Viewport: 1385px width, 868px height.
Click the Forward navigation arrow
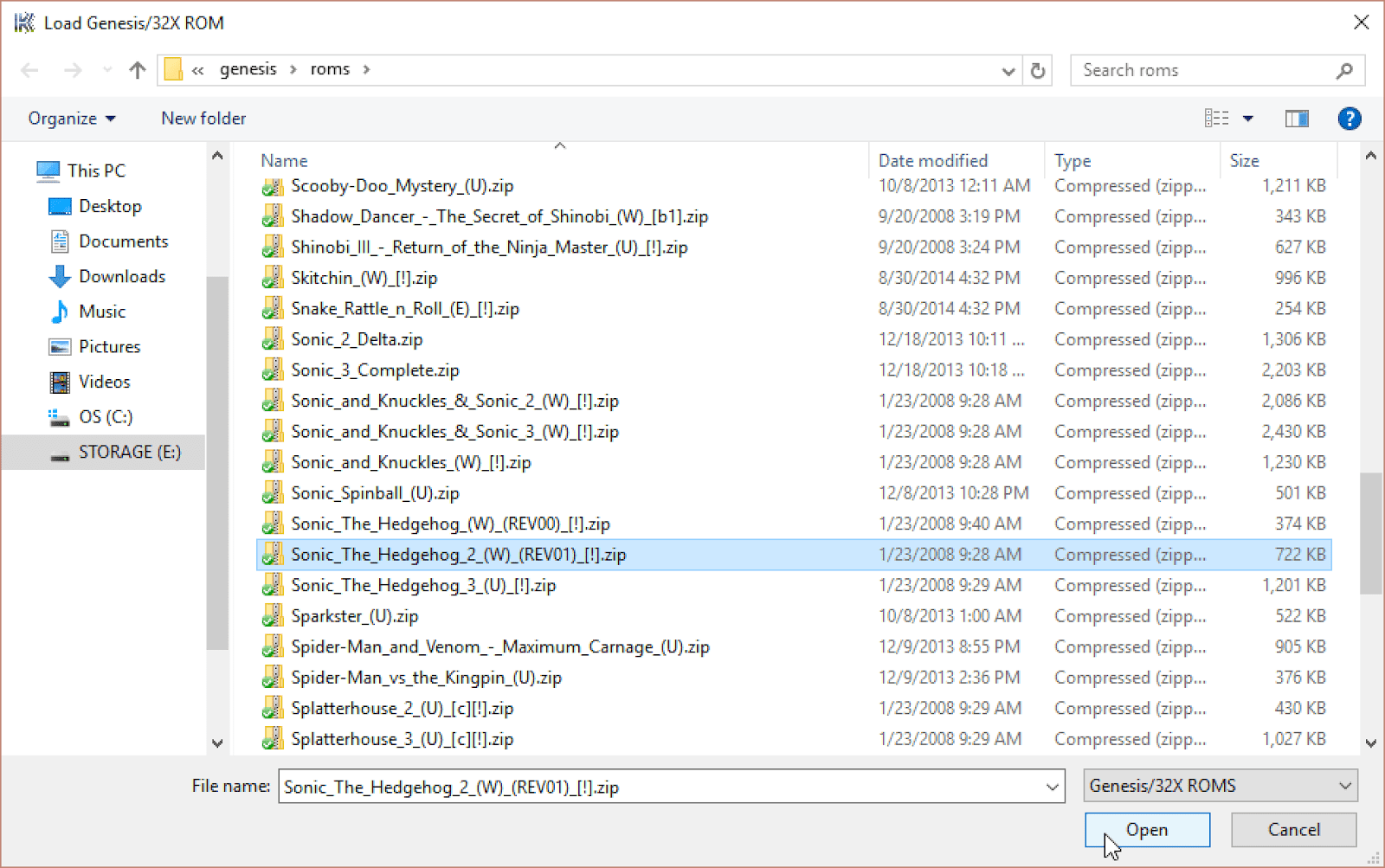click(73, 70)
